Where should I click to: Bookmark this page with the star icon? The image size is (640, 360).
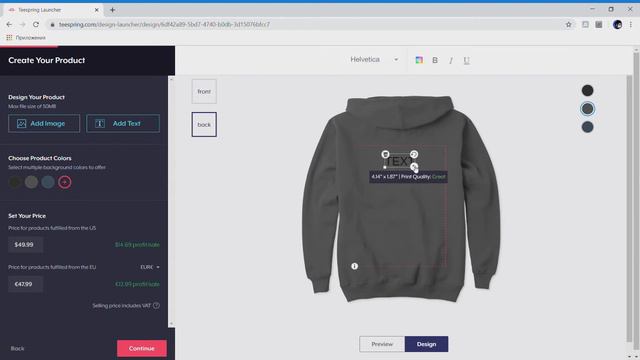(569, 24)
